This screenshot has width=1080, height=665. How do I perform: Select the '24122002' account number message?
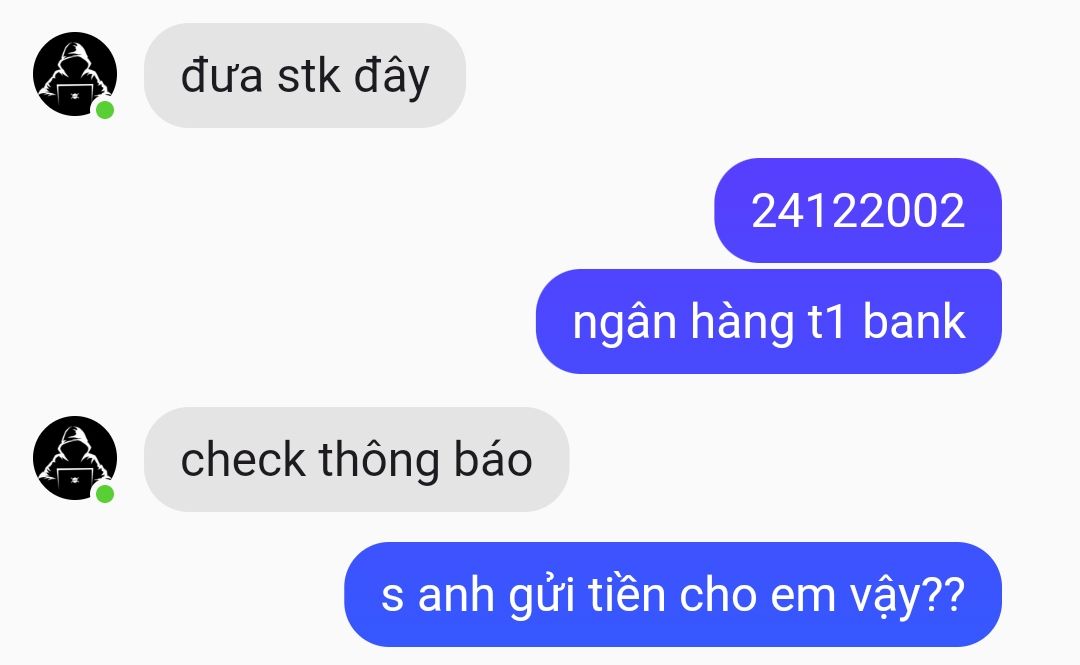[858, 210]
